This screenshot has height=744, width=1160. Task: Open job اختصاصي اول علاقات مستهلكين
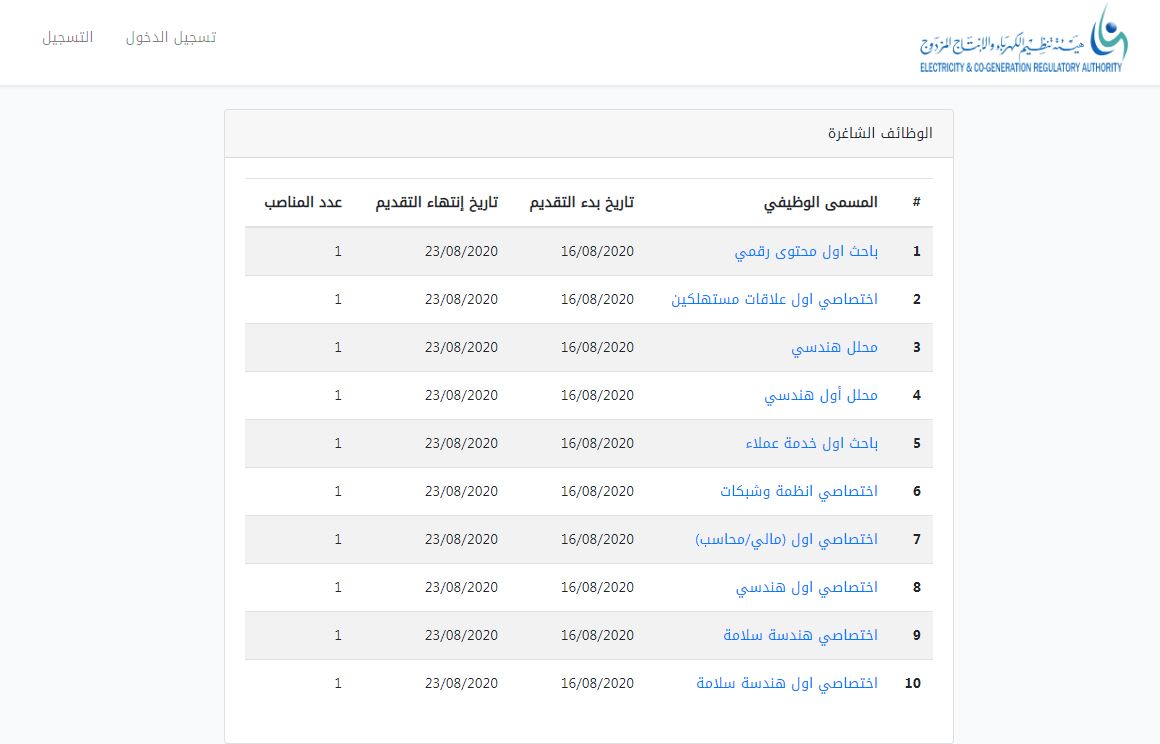tap(775, 300)
